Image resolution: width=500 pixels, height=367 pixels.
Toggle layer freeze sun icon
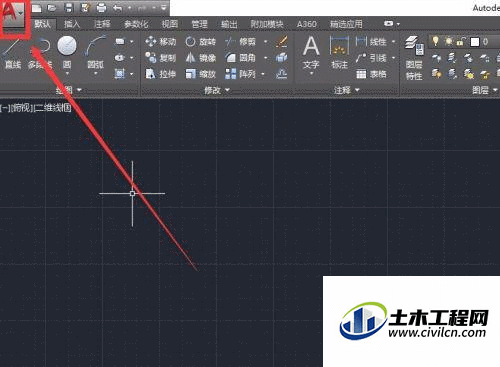(x=449, y=41)
